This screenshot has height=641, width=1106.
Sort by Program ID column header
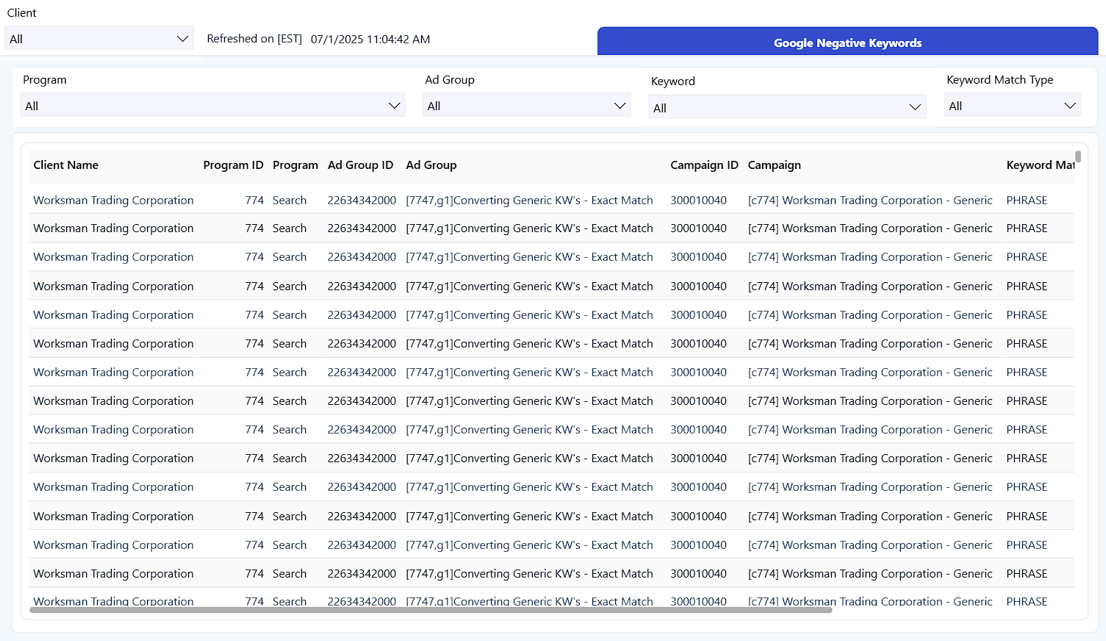[233, 165]
